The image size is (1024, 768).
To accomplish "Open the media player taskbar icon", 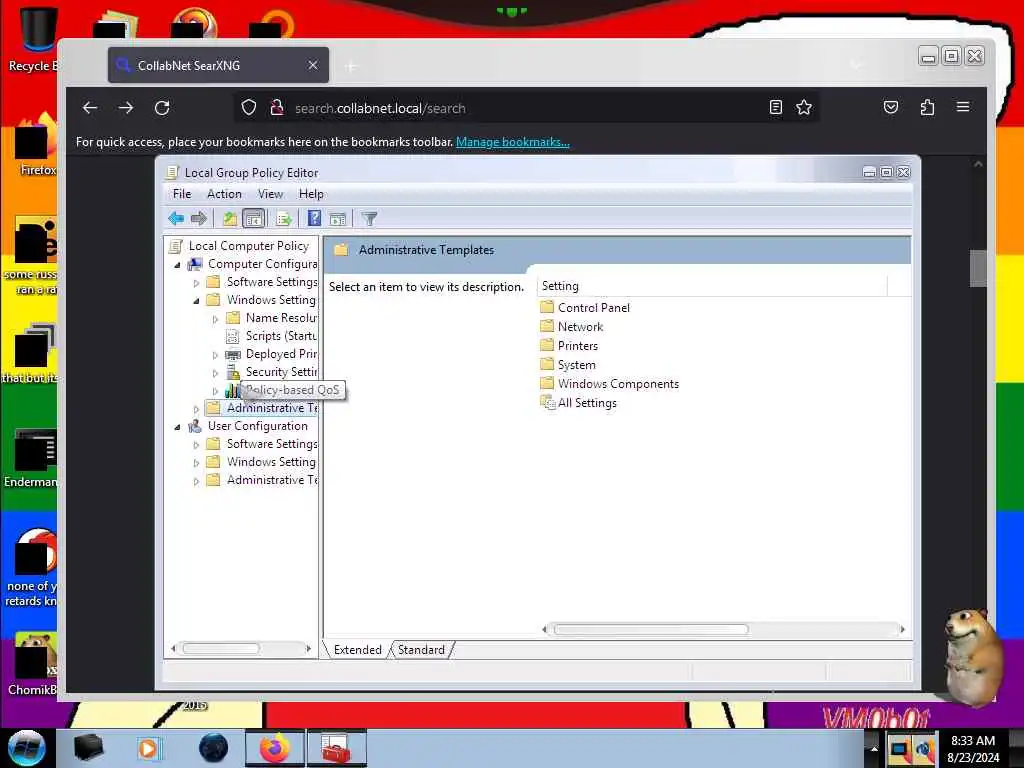I will pyautogui.click(x=148, y=748).
